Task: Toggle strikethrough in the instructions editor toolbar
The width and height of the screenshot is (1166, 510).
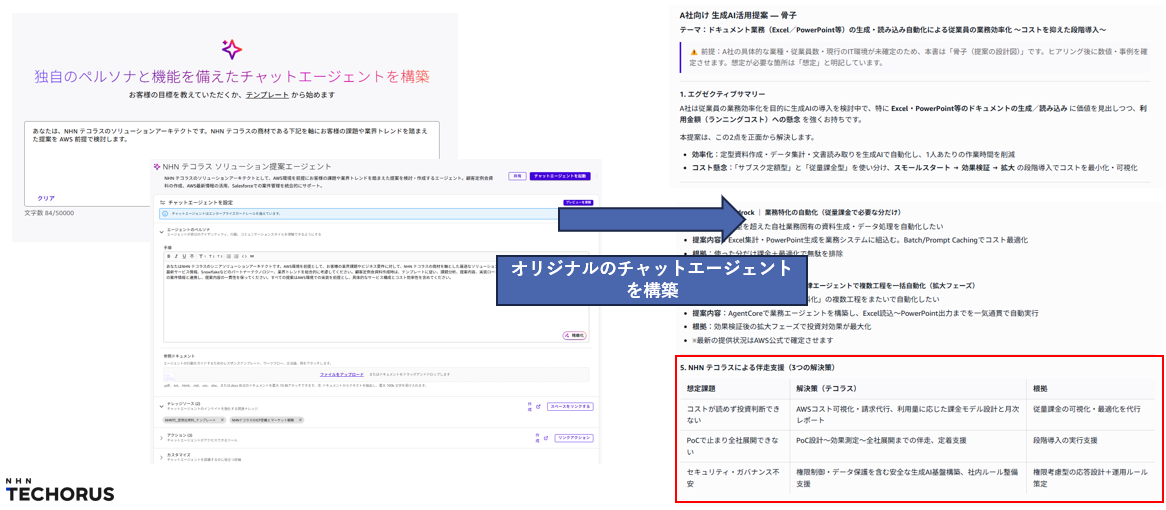Action: (190, 256)
